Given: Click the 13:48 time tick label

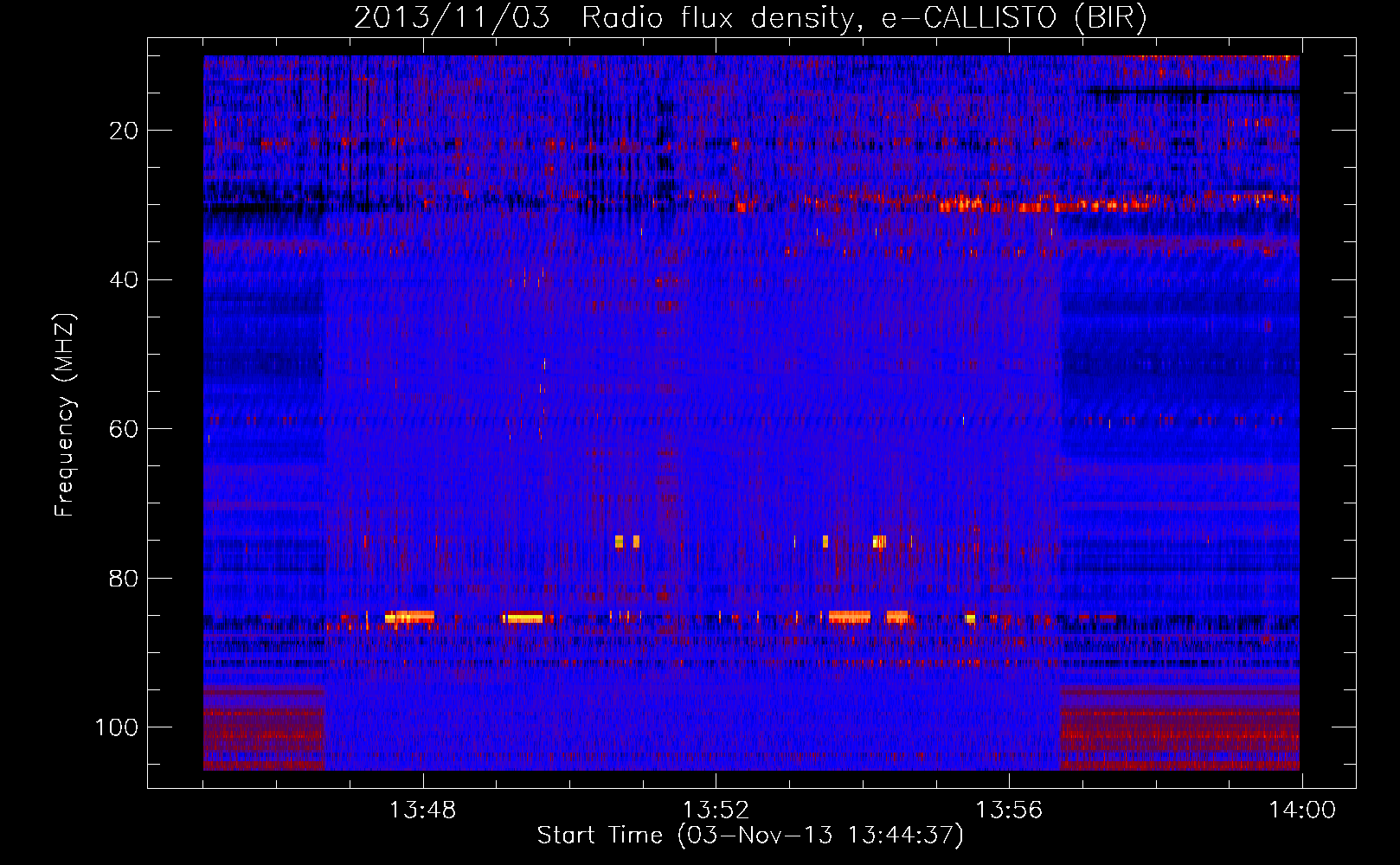Looking at the screenshot, I should pos(422,811).
